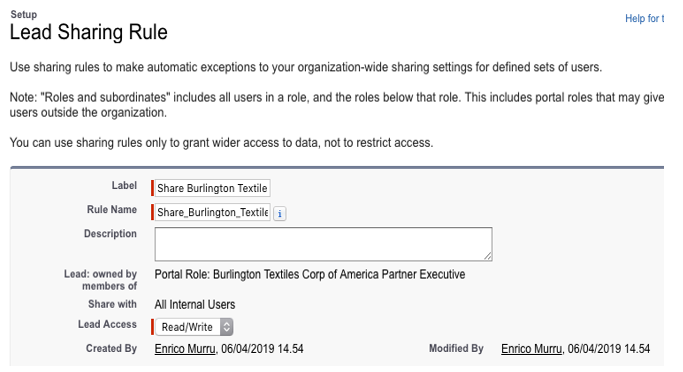Click into the Rule Name input field
This screenshot has width=683, height=372.
point(213,212)
